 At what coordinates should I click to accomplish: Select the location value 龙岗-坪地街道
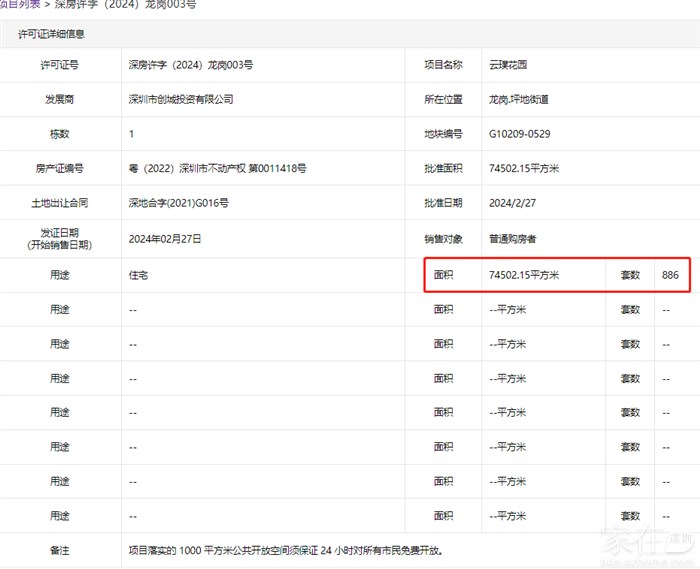coord(518,100)
